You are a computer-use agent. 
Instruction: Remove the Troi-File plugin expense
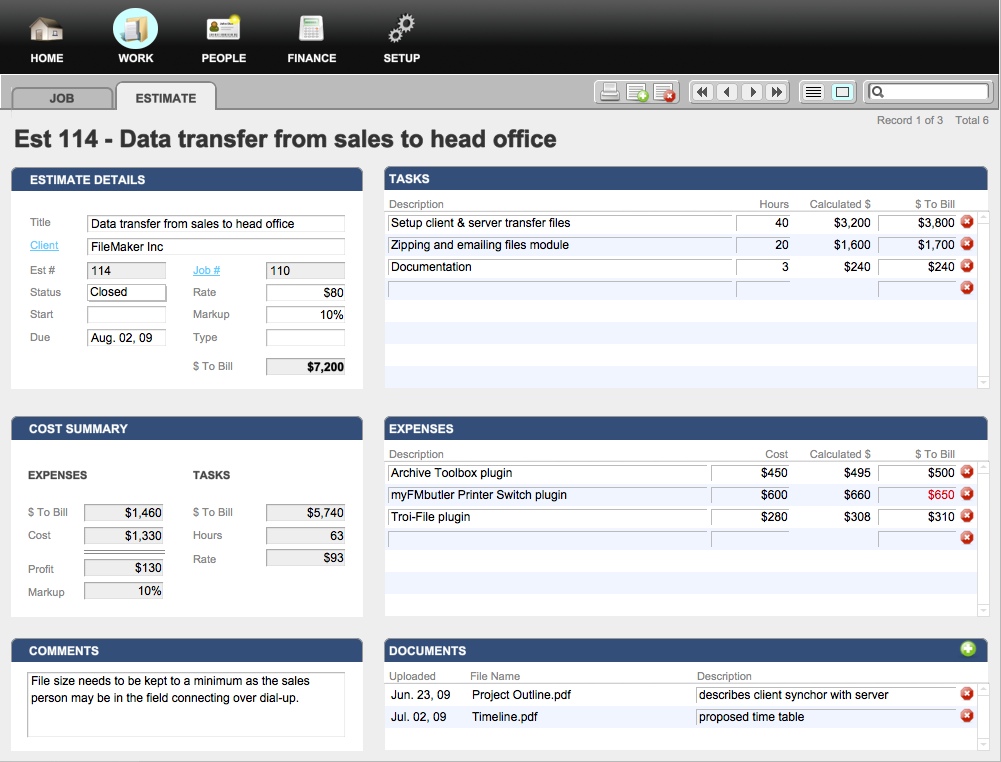(967, 516)
